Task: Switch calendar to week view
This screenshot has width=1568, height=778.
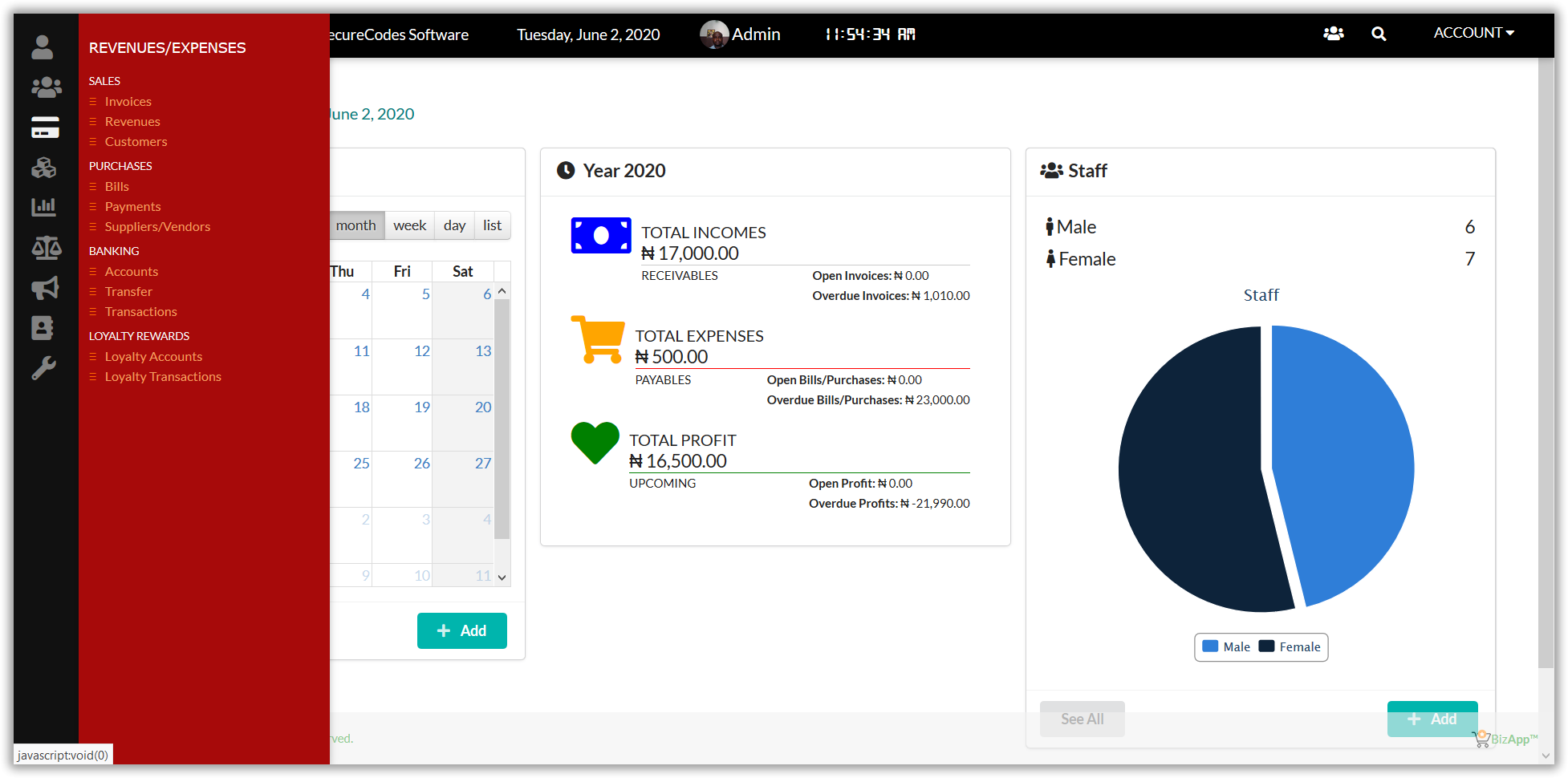Action: (x=409, y=225)
